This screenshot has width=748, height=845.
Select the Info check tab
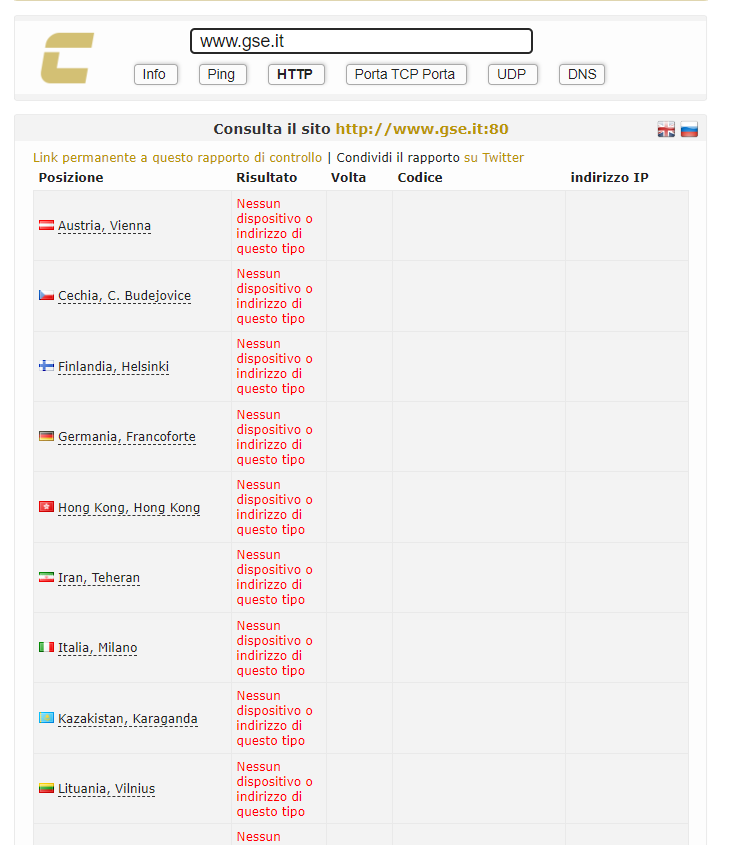[x=155, y=74]
